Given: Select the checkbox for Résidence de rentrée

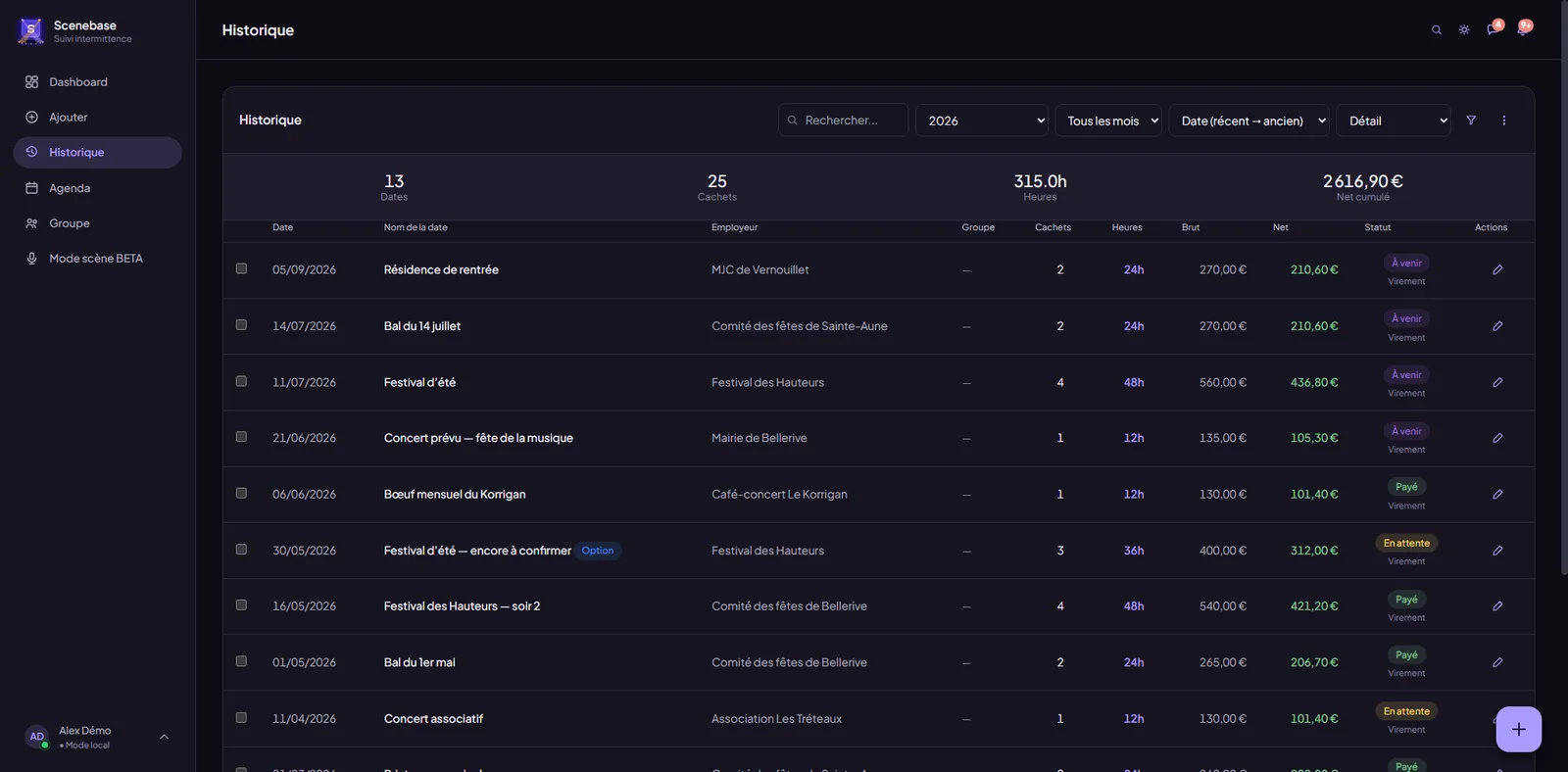Looking at the screenshot, I should (241, 268).
